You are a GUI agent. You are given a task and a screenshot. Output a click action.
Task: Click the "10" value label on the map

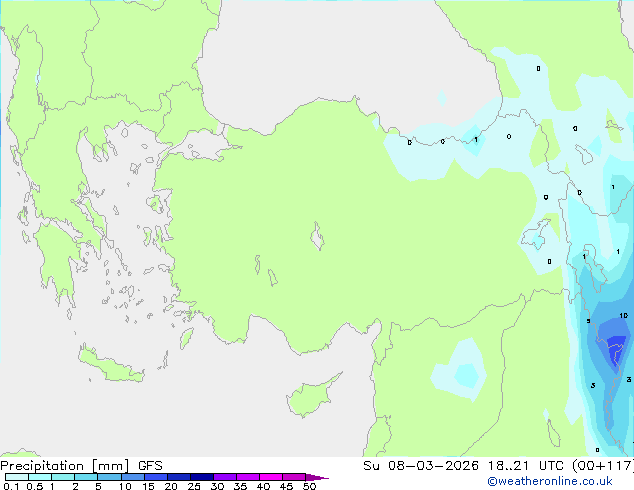click(623, 315)
